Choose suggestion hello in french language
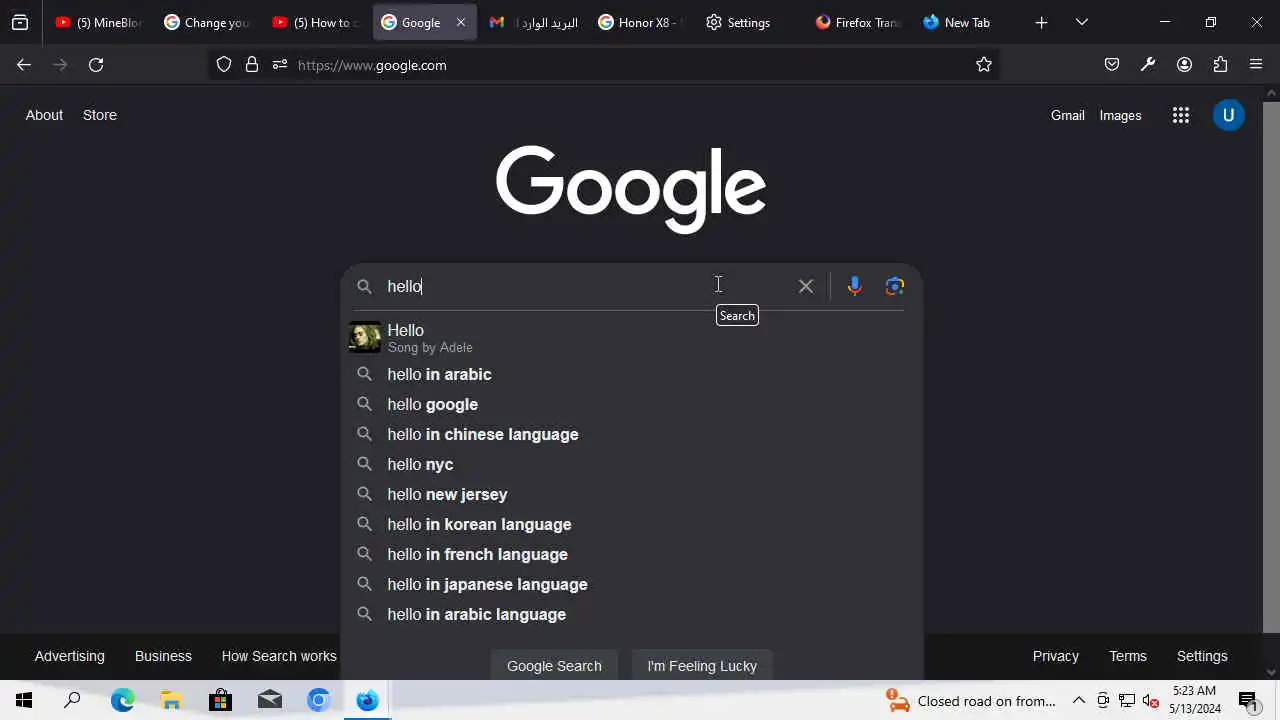This screenshot has height=720, width=1280. click(631, 554)
